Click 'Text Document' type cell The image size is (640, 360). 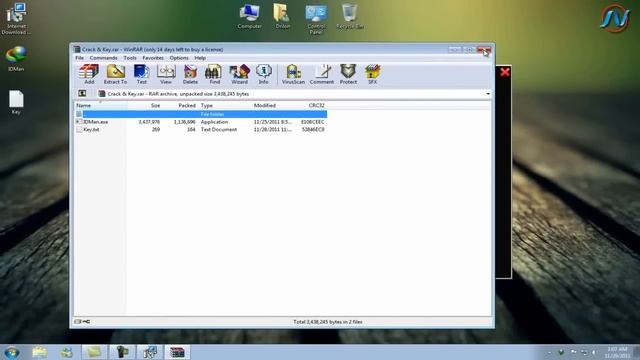[219, 129]
